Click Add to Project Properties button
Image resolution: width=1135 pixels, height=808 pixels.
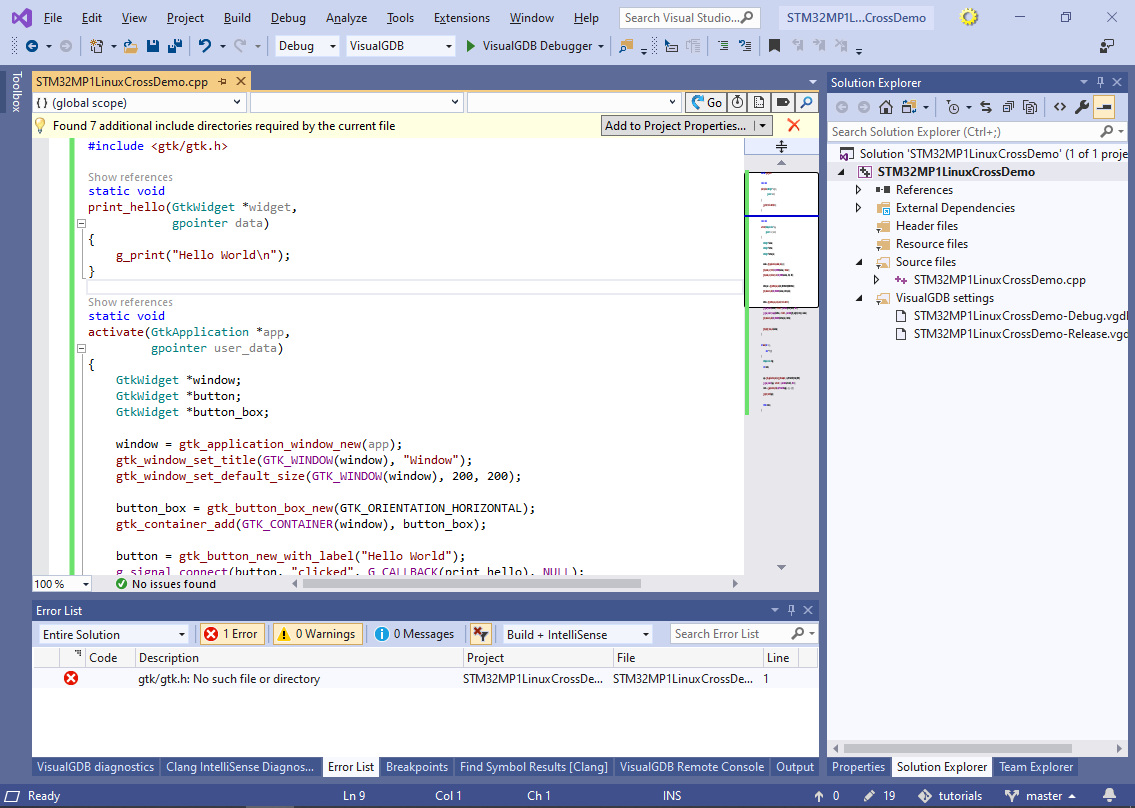point(675,125)
